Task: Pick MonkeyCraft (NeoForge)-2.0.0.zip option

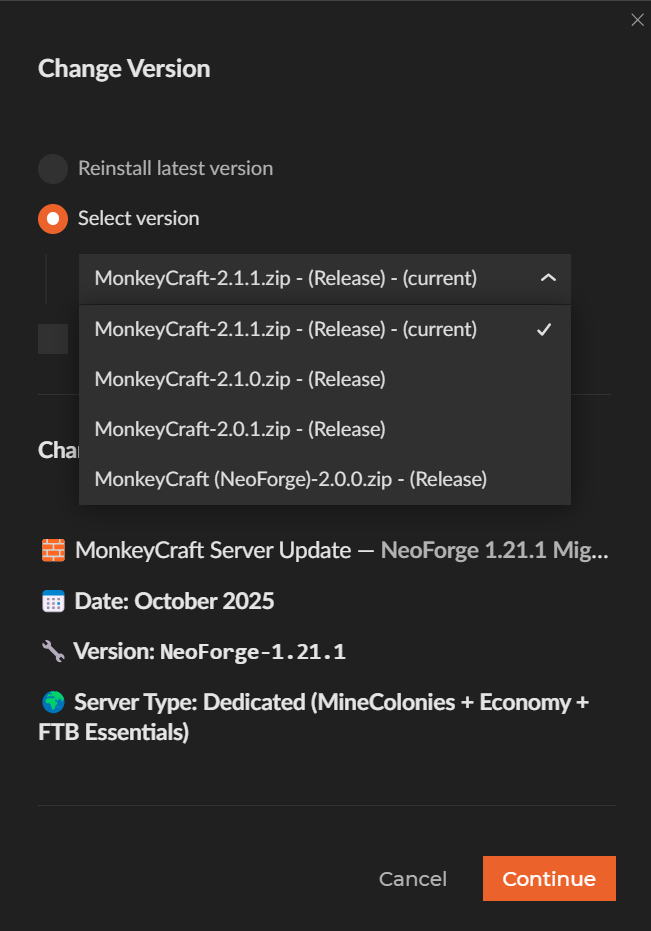Action: (x=290, y=479)
